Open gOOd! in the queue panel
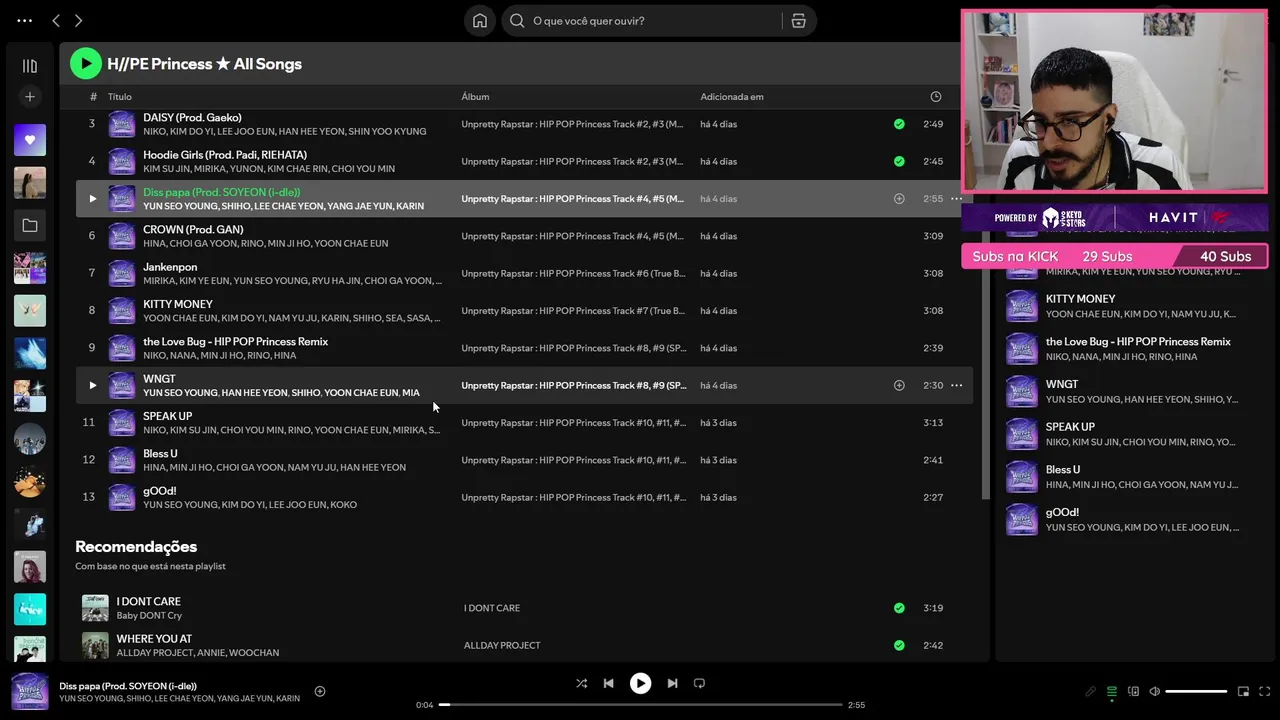The image size is (1280, 720). click(x=1062, y=512)
